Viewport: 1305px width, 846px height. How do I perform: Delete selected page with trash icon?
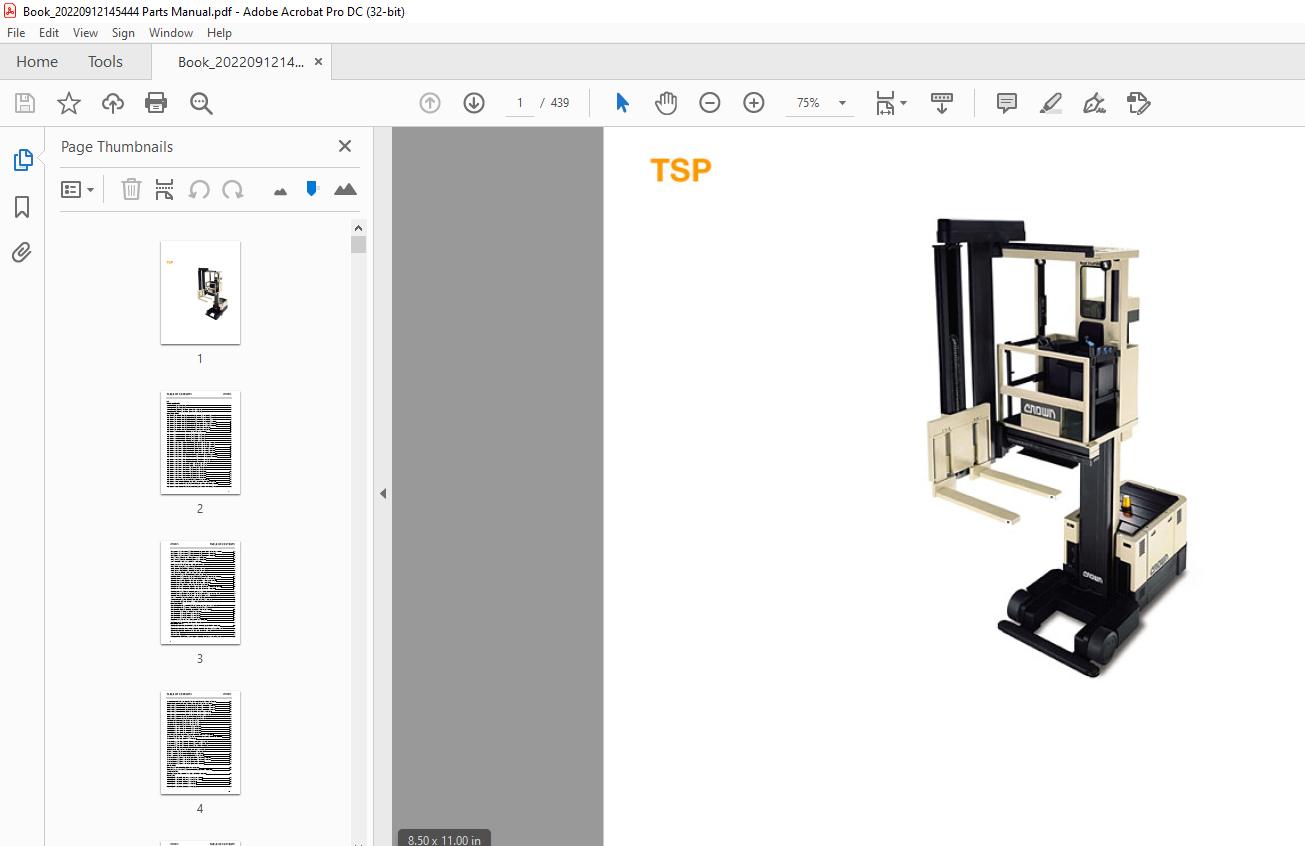(131, 189)
